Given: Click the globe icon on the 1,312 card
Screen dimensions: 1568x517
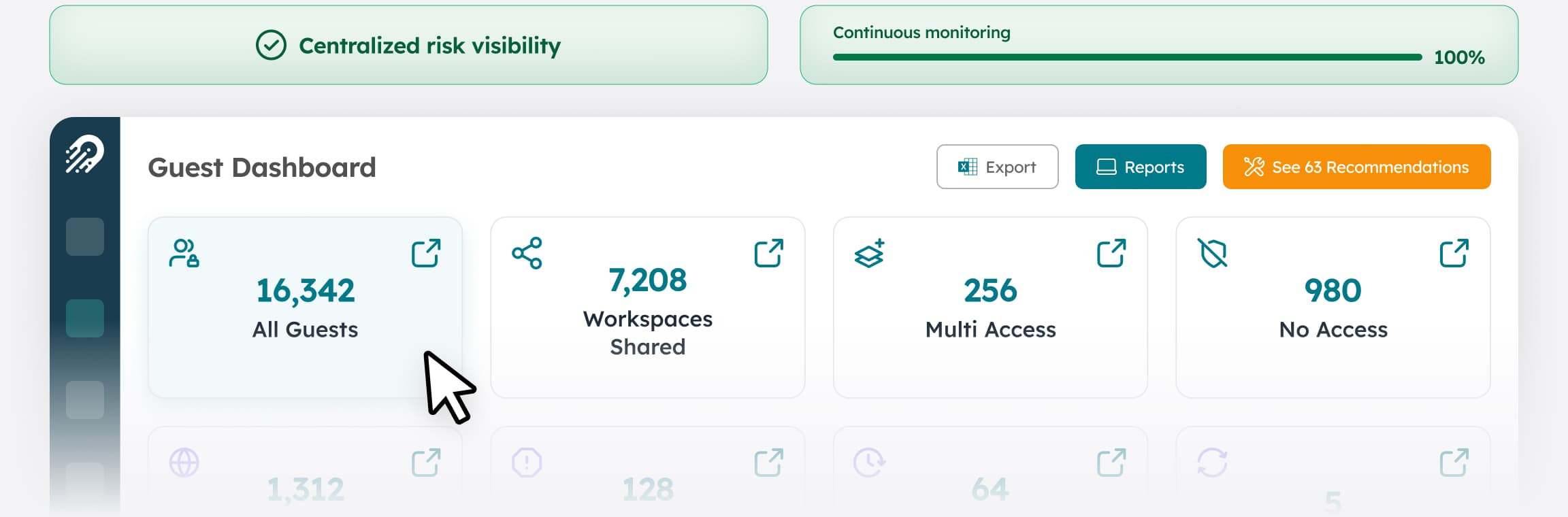Looking at the screenshot, I should [x=184, y=463].
